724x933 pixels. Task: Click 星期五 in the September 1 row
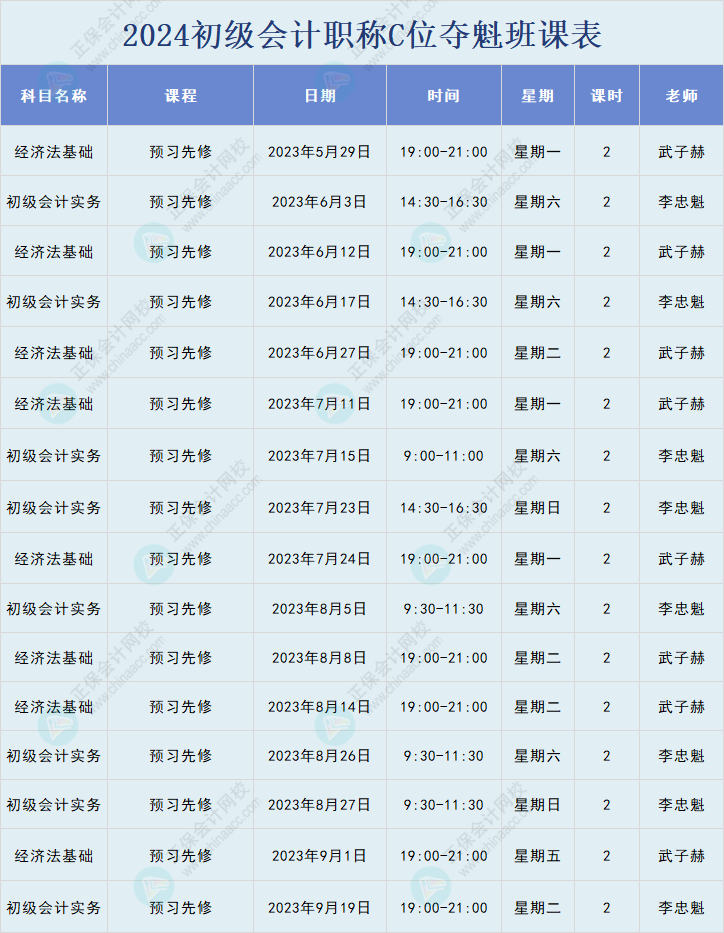[x=537, y=856]
